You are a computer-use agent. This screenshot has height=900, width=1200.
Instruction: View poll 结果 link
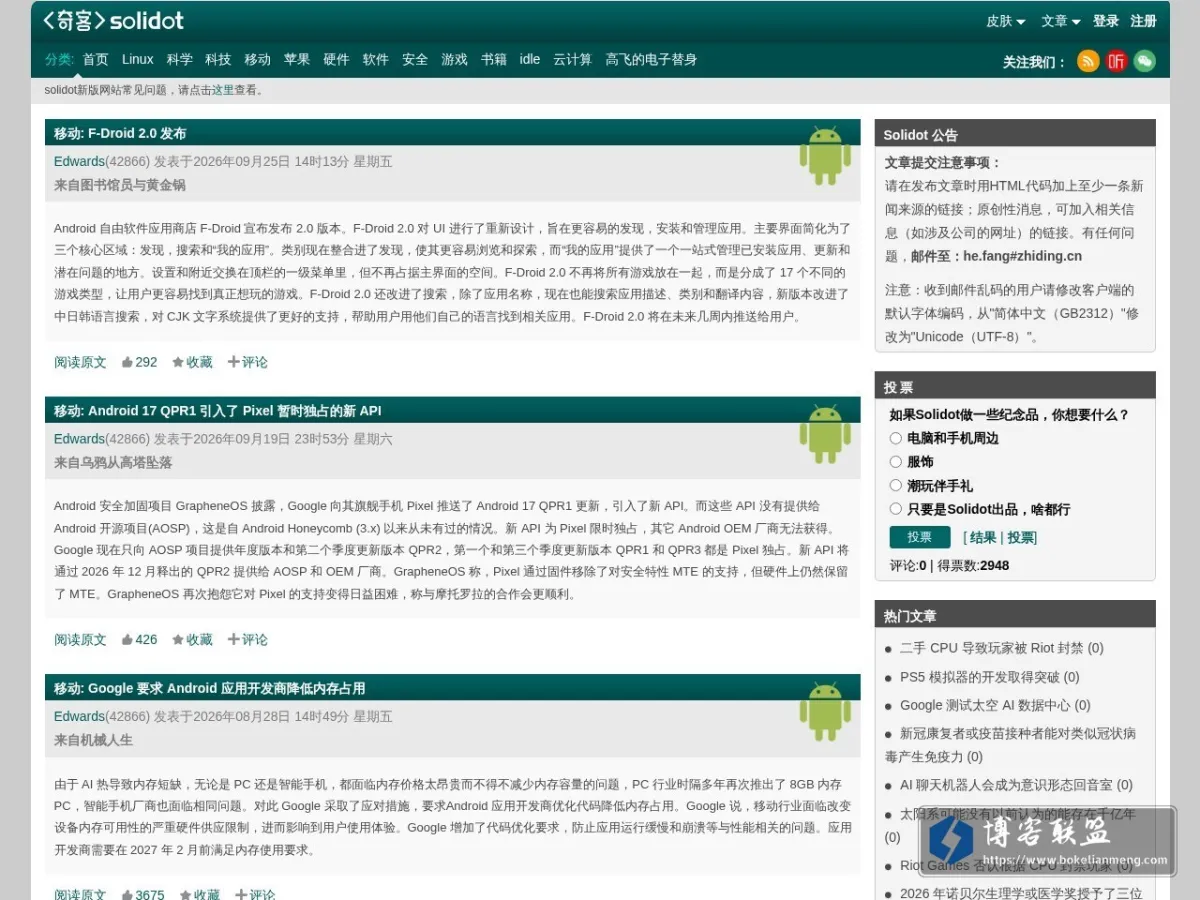(983, 537)
